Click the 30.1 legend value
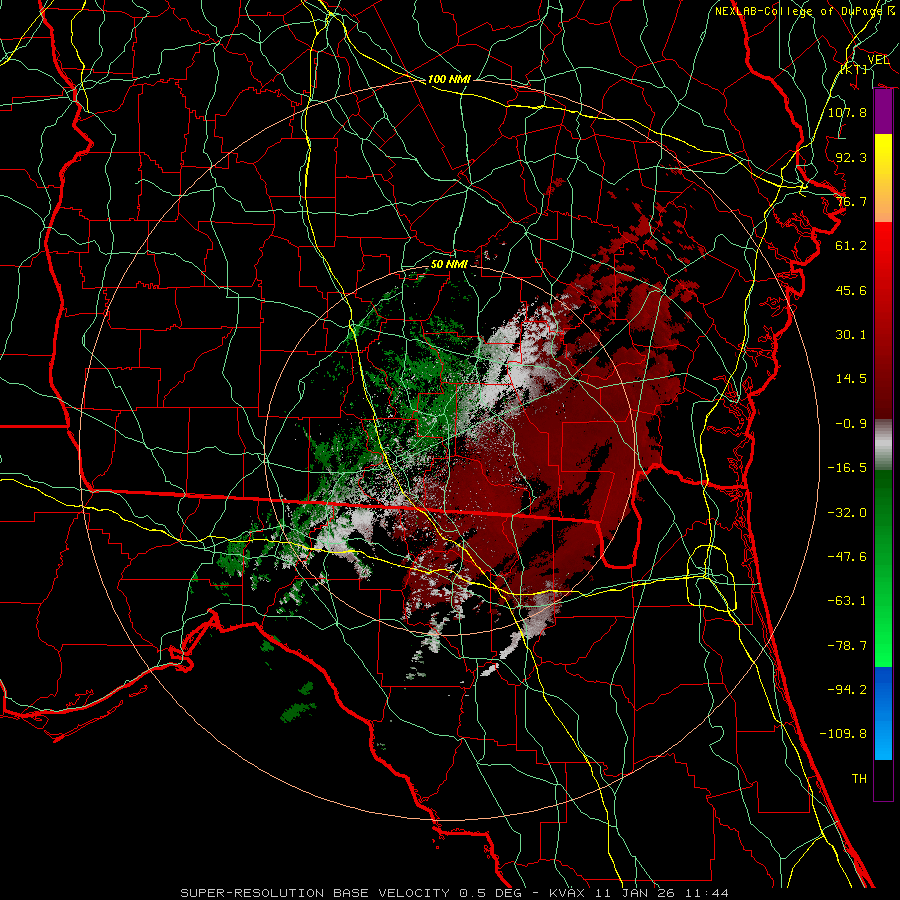 pyautogui.click(x=851, y=335)
